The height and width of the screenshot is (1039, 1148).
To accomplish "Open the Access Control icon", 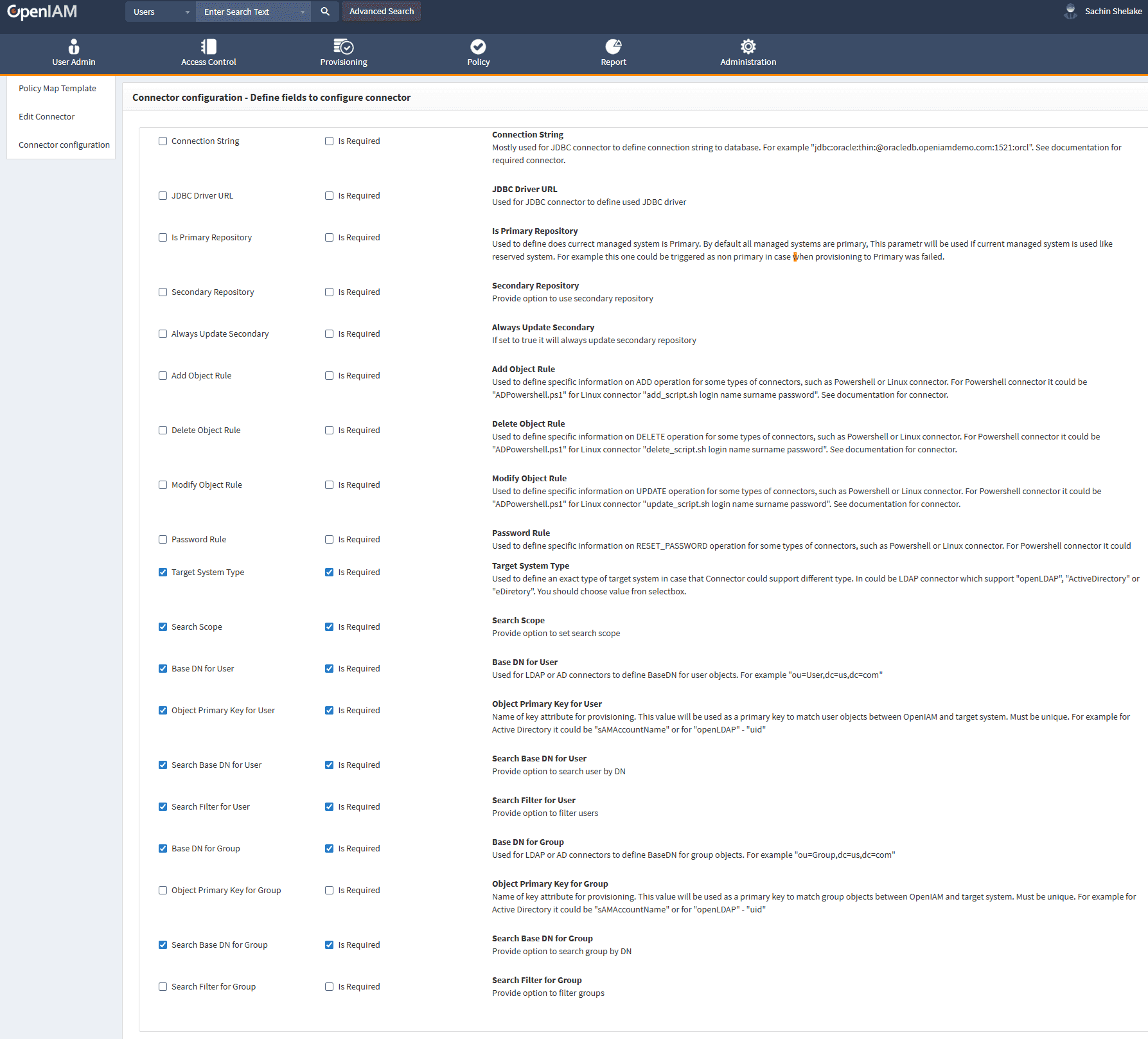I will pyautogui.click(x=209, y=47).
